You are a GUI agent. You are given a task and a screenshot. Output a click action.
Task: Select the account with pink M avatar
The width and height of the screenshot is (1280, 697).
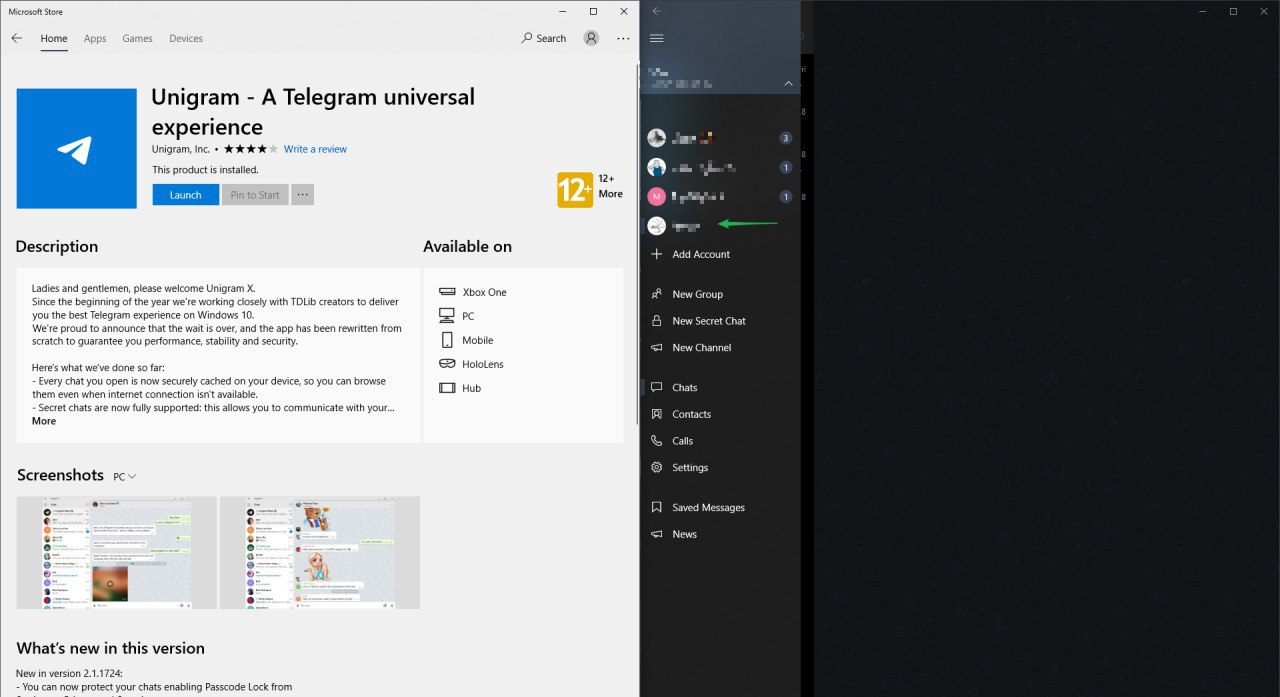coord(720,196)
